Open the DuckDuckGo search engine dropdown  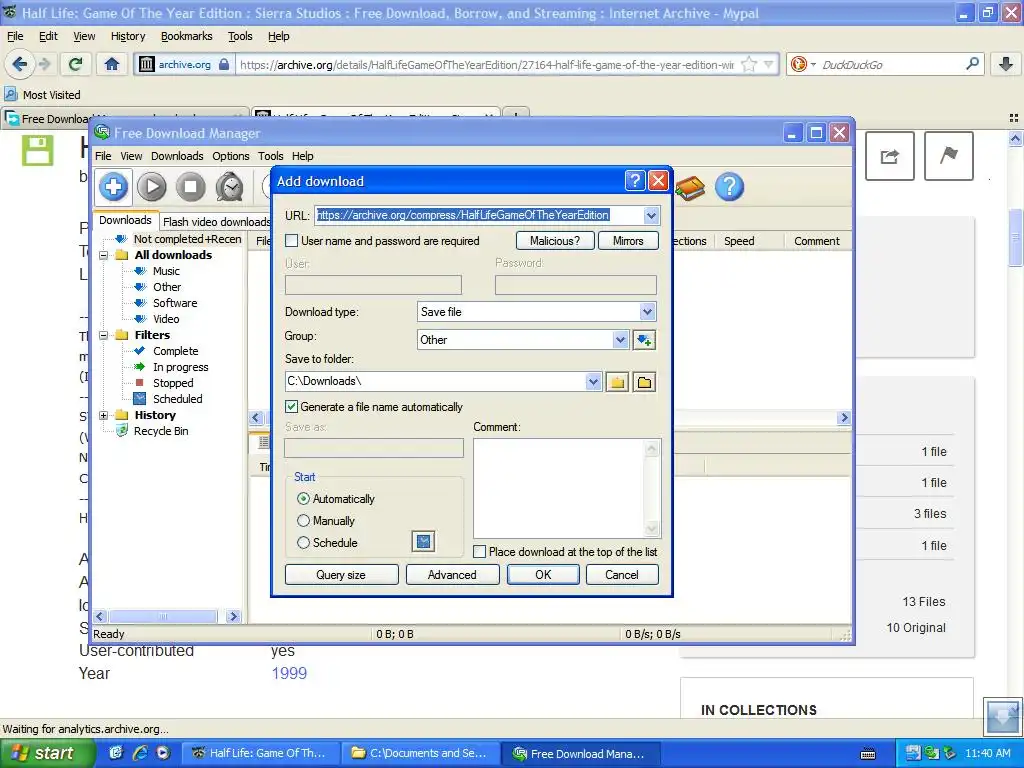814,64
